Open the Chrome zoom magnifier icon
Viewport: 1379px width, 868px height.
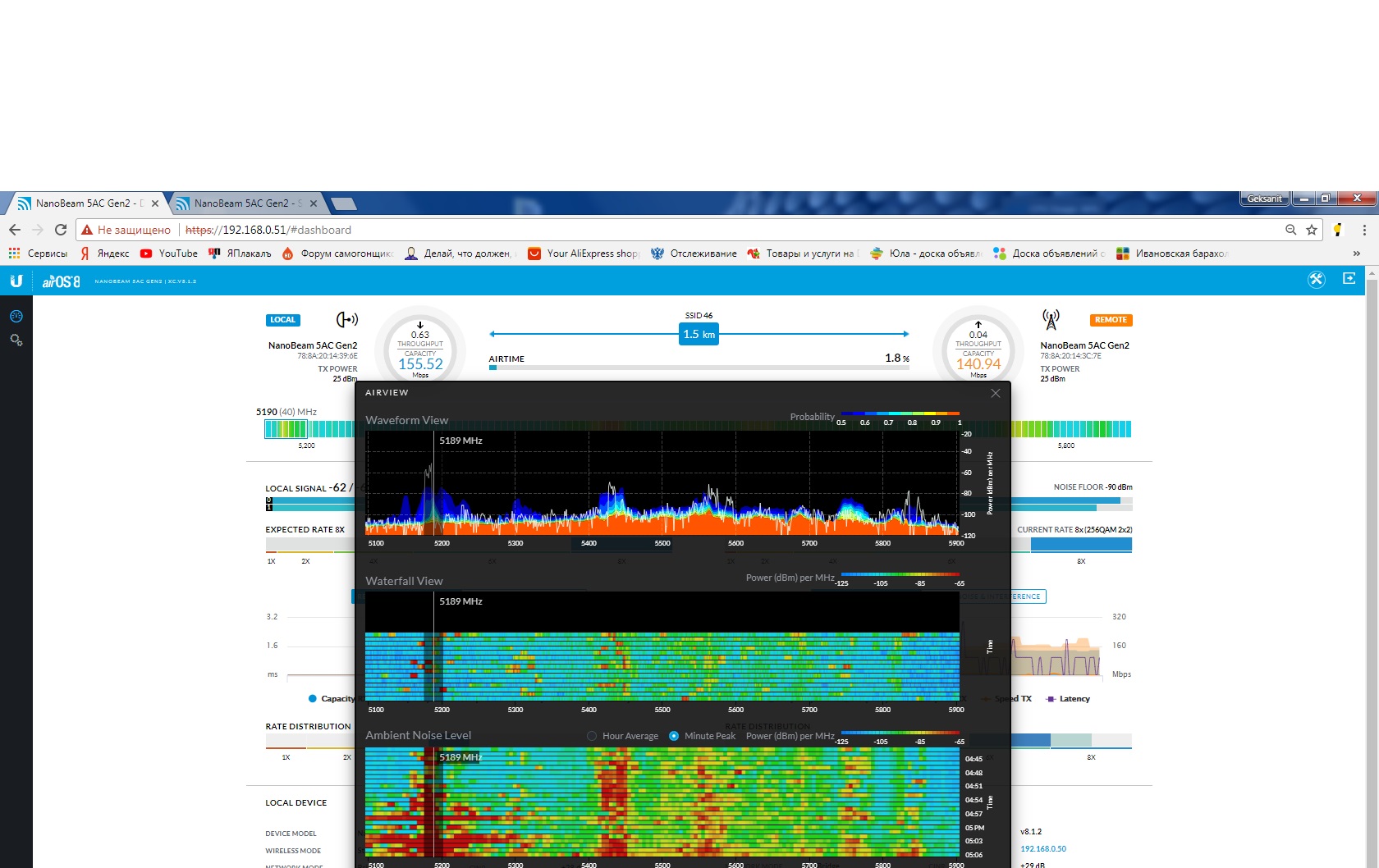coord(1291,230)
